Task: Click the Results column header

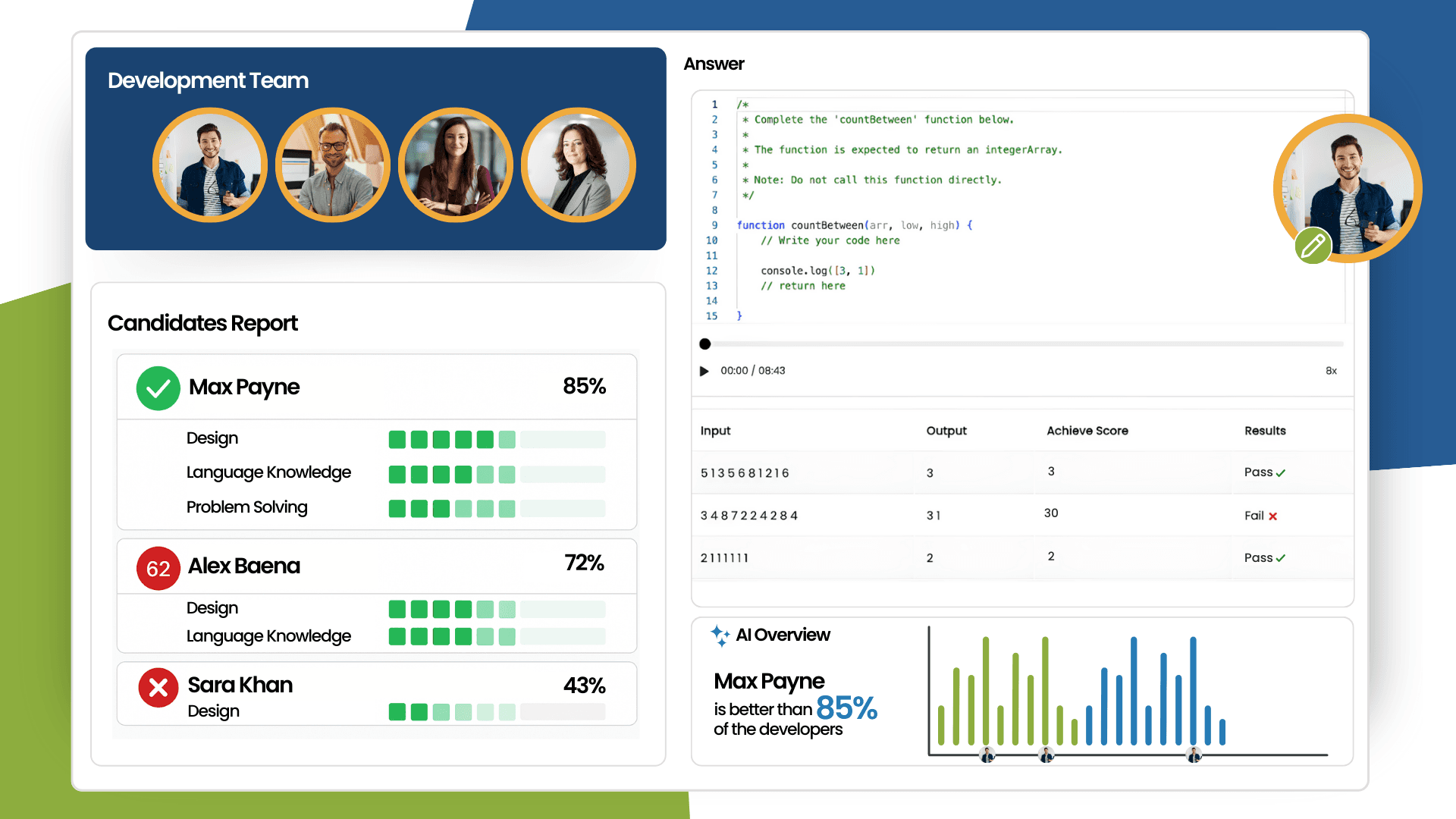Action: 1264,431
